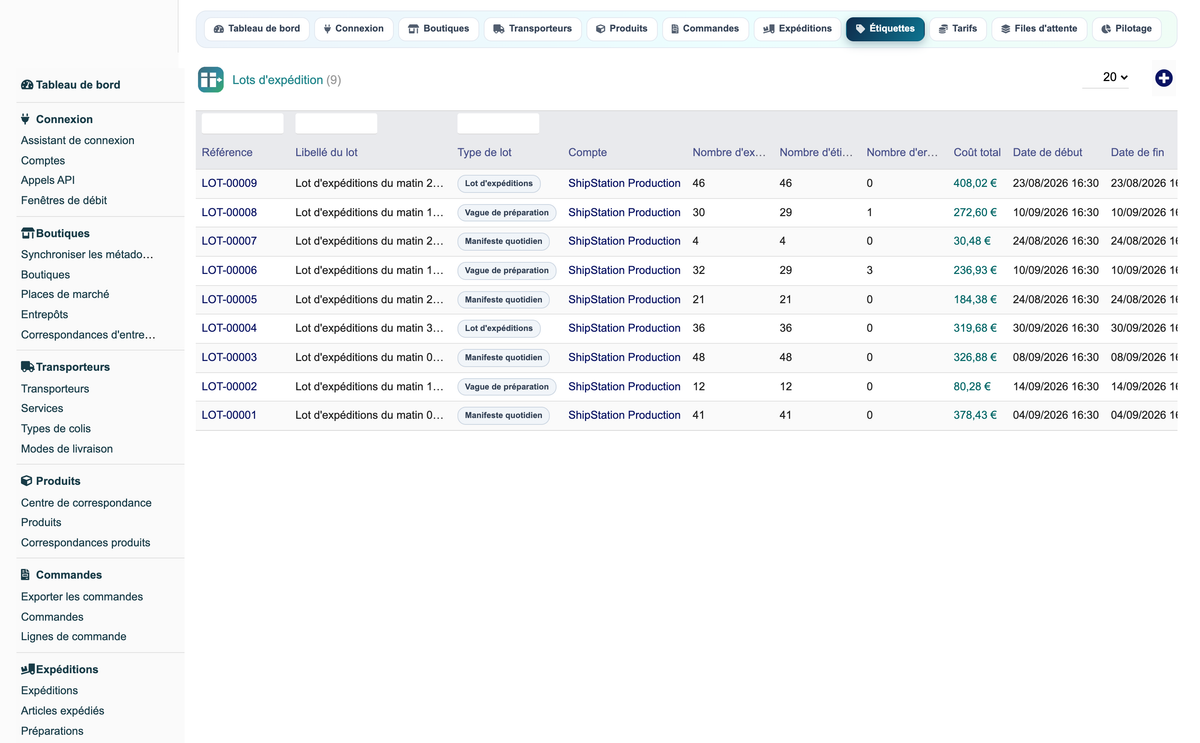The height and width of the screenshot is (743, 1200).
Task: Click the Tableau de bord sidebar gauge icon
Action: [x=27, y=85]
